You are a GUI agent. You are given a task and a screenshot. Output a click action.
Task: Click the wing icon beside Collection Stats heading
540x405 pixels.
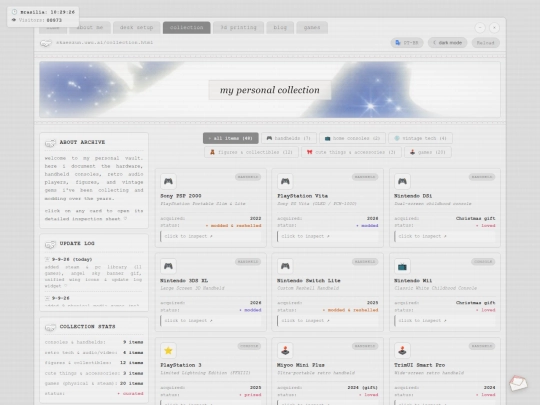[50, 327]
